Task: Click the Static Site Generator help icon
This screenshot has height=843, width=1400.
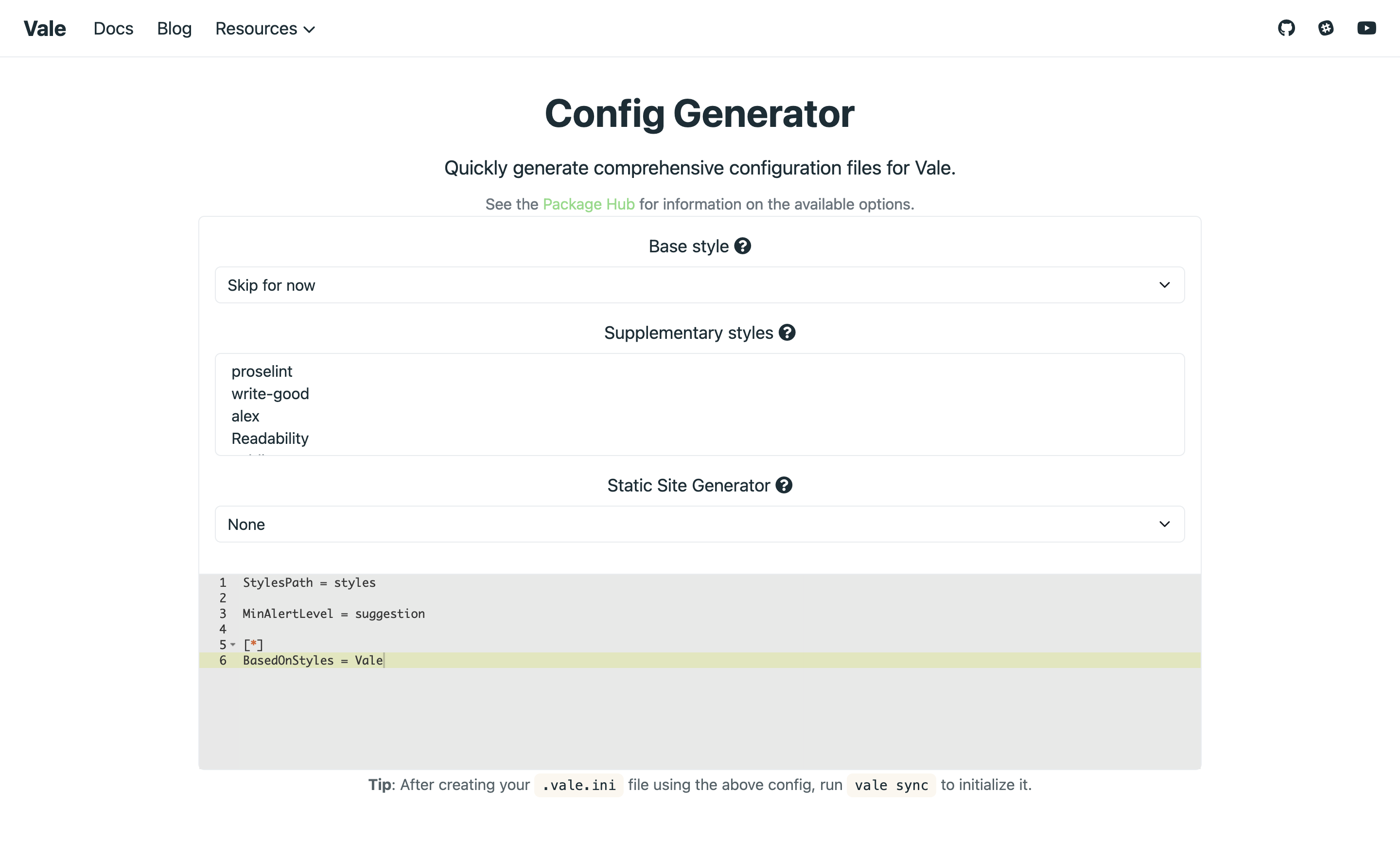Action: [784, 485]
